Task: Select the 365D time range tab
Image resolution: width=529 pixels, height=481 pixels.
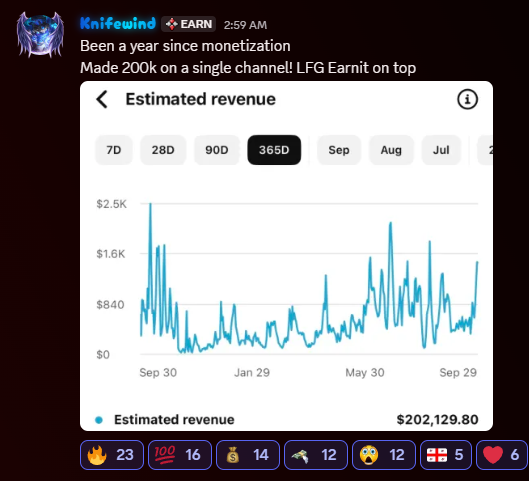Action: (274, 150)
